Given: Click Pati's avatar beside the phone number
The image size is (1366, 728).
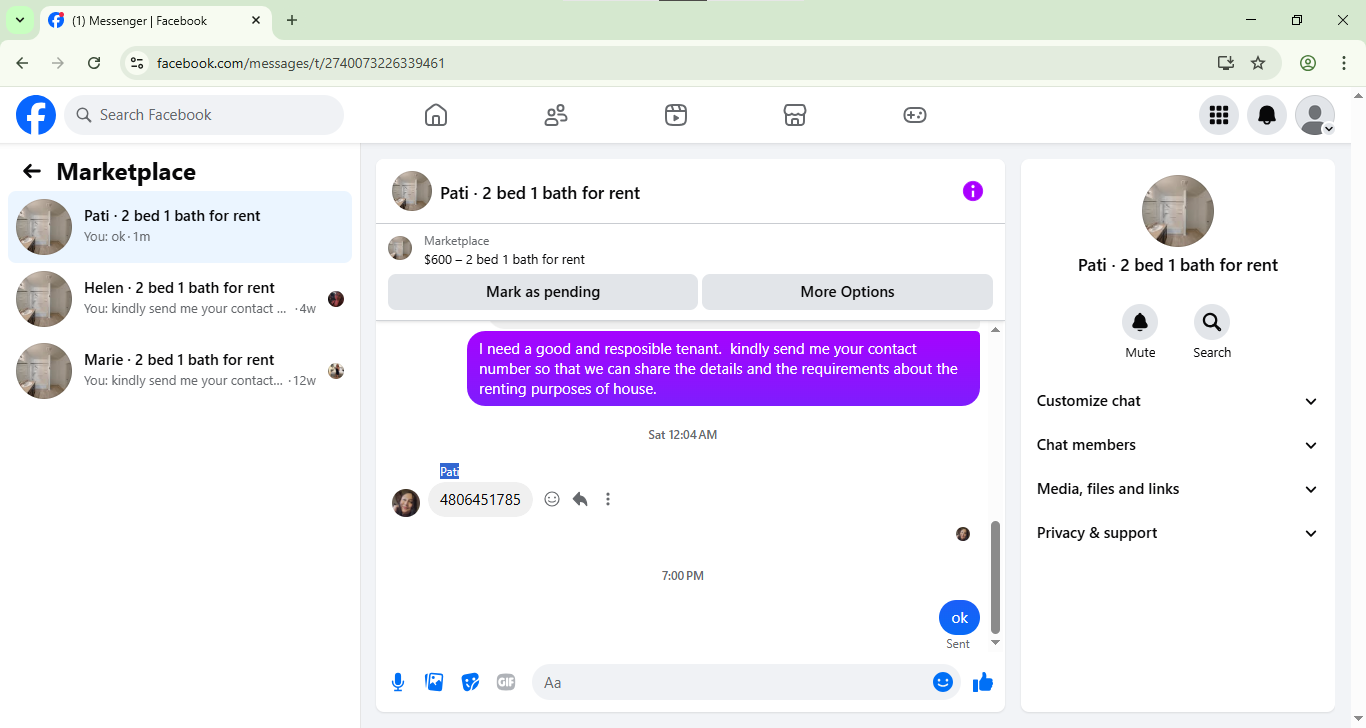Looking at the screenshot, I should point(406,503).
